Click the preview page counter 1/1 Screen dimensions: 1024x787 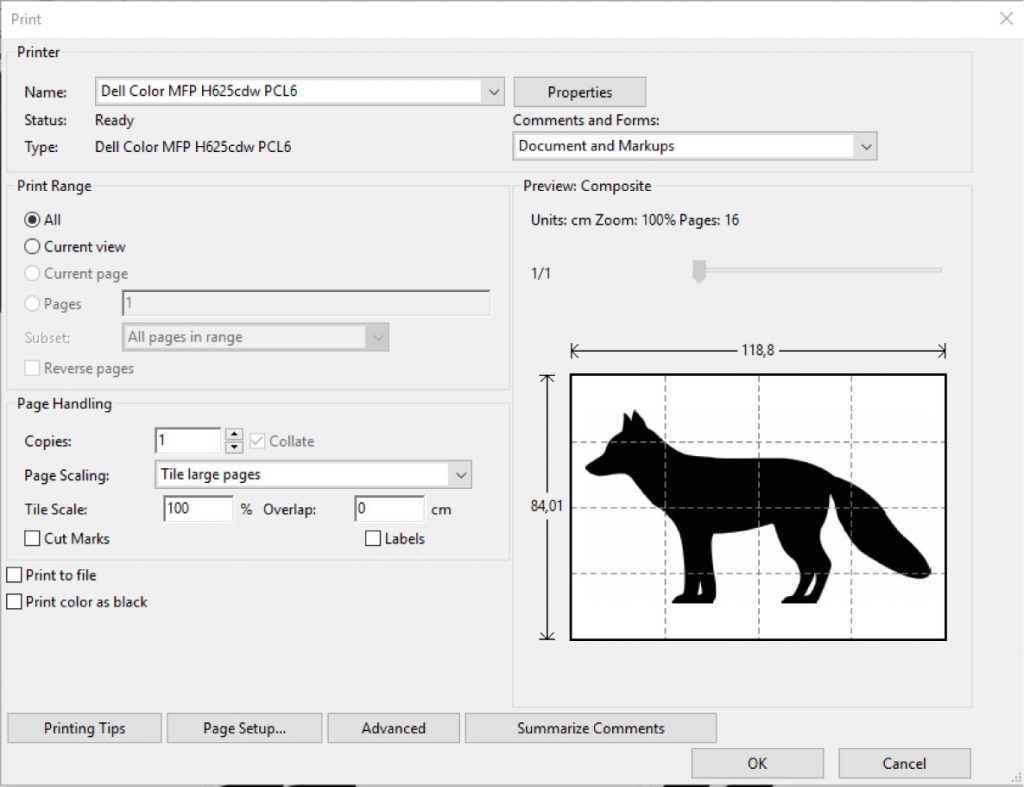tap(541, 274)
